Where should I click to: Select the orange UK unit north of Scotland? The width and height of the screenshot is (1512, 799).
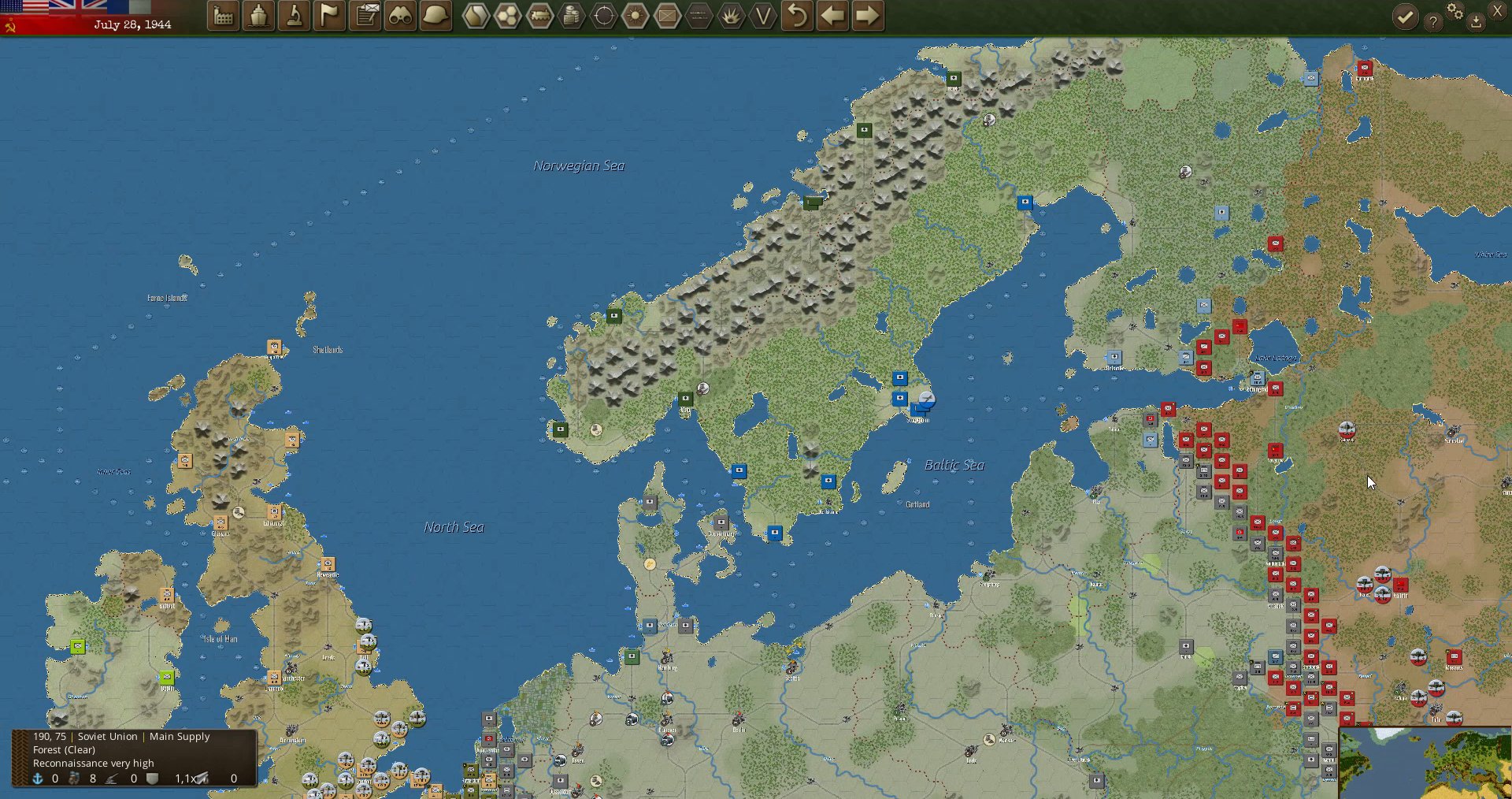tap(274, 347)
